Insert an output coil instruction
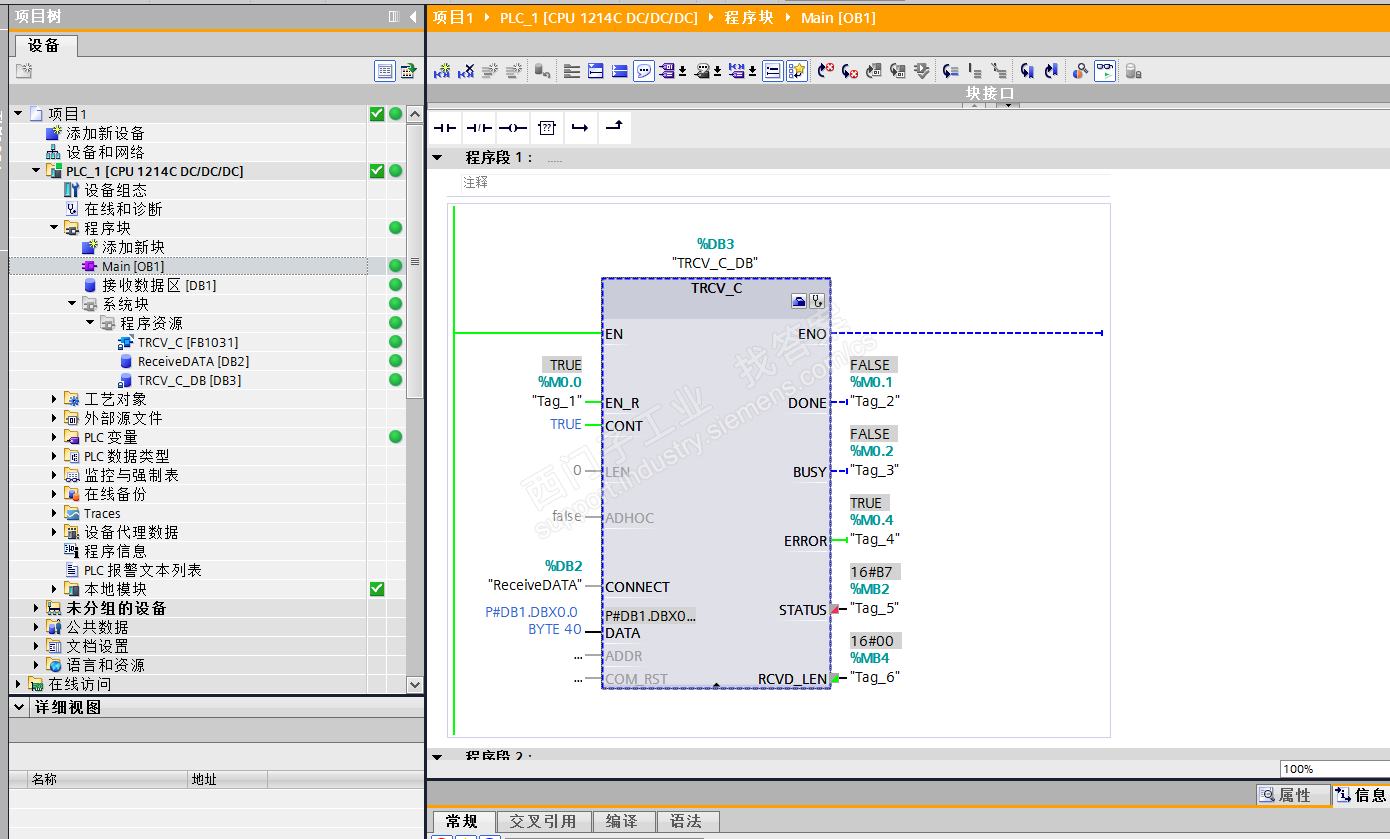 click(513, 128)
